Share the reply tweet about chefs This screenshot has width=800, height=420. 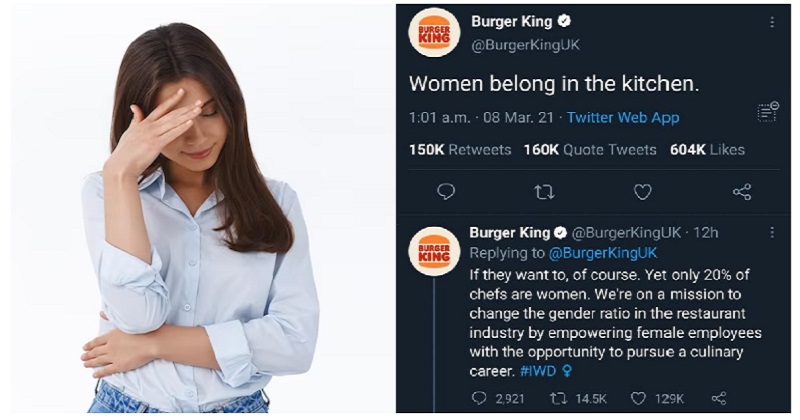(719, 399)
